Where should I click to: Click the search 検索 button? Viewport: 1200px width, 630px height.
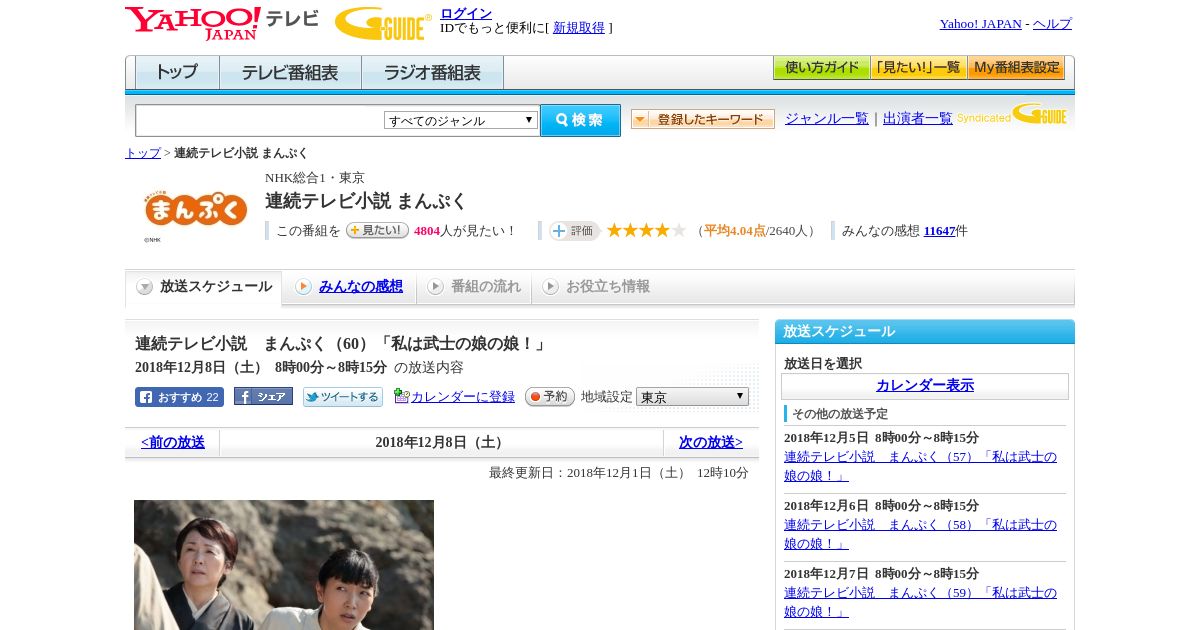(x=580, y=120)
